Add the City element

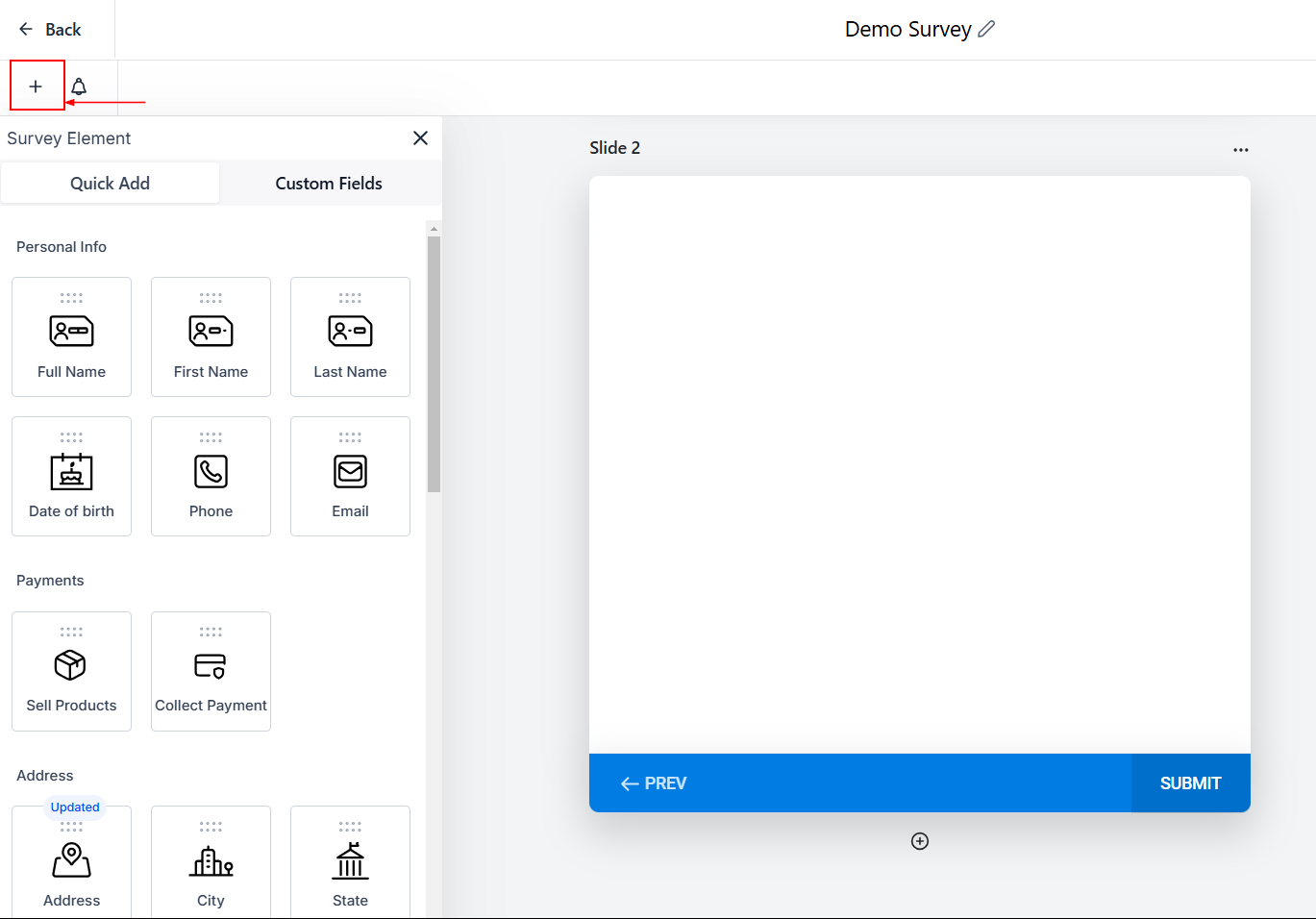click(211, 863)
